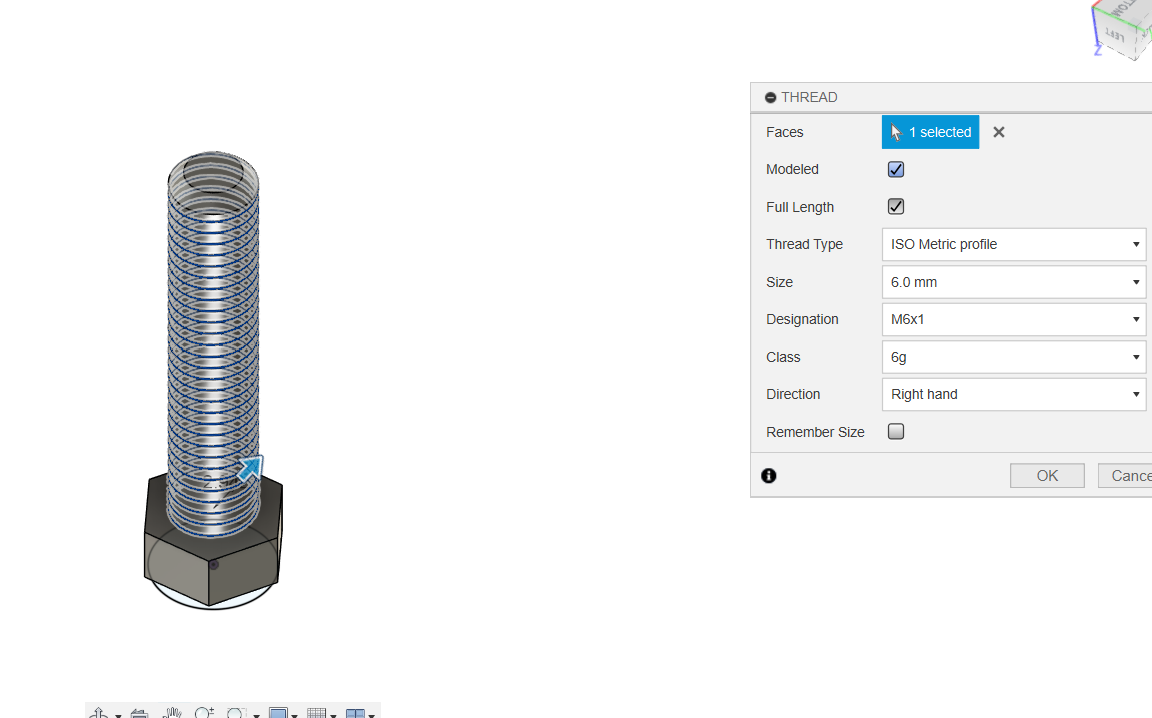Open the Display Settings icon
Screen dimensions: 1152x718
pyautogui.click(x=278, y=713)
